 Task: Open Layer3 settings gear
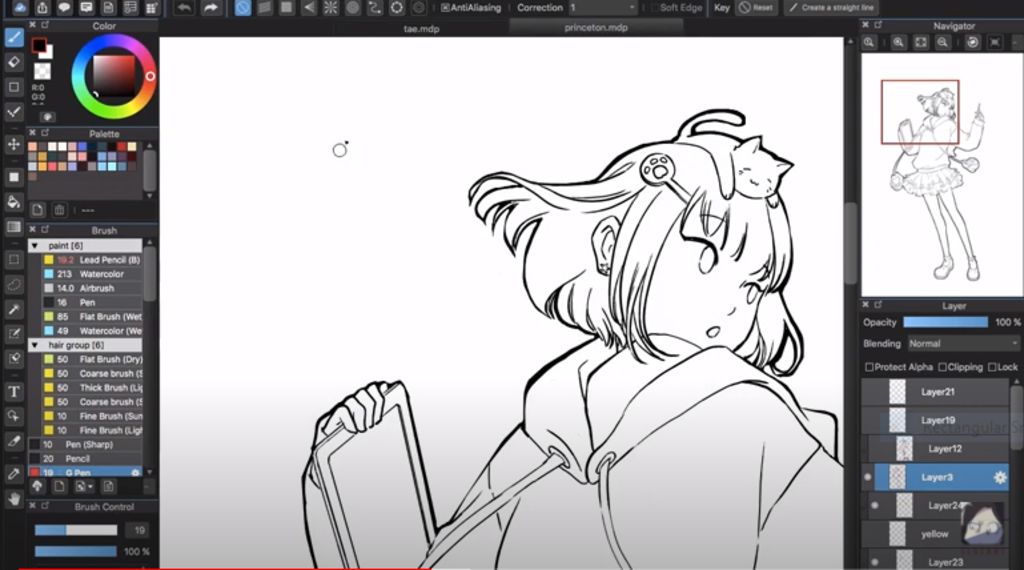coord(1000,477)
